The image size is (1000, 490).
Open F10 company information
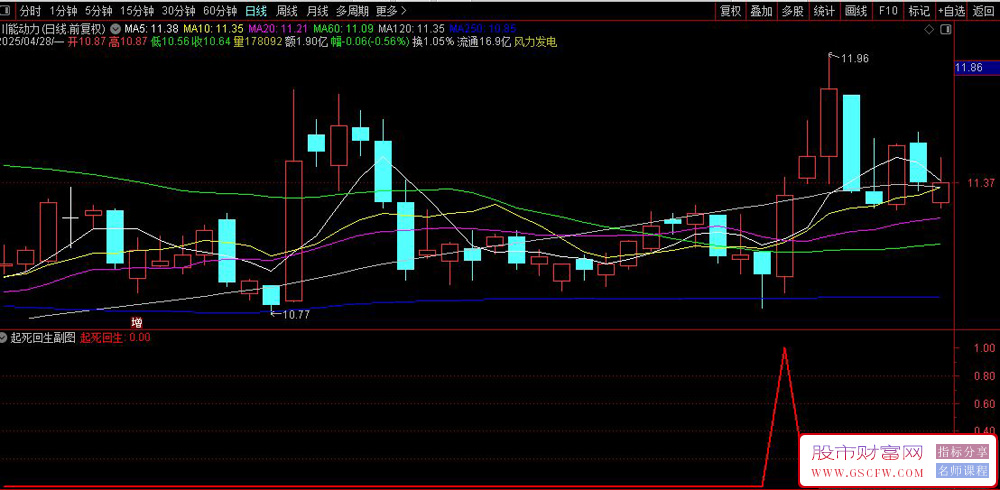click(x=887, y=12)
